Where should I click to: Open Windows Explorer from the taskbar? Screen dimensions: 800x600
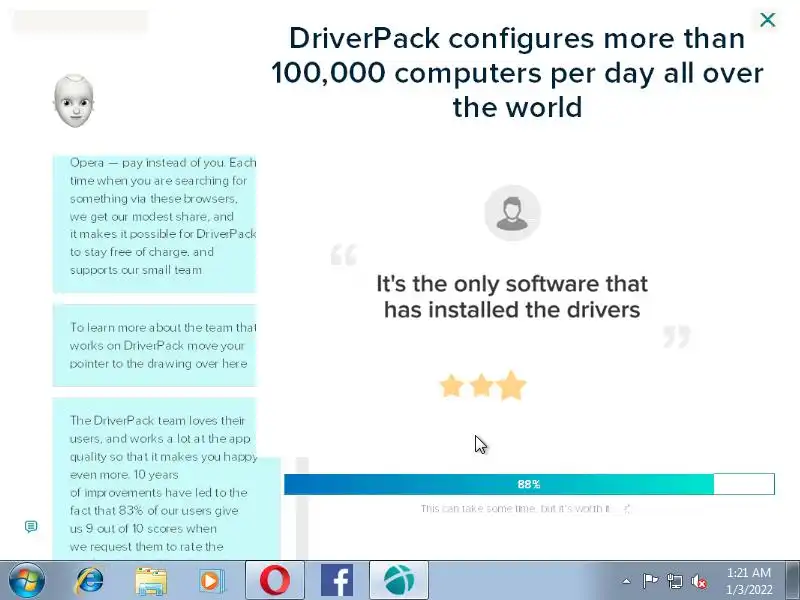[151, 581]
